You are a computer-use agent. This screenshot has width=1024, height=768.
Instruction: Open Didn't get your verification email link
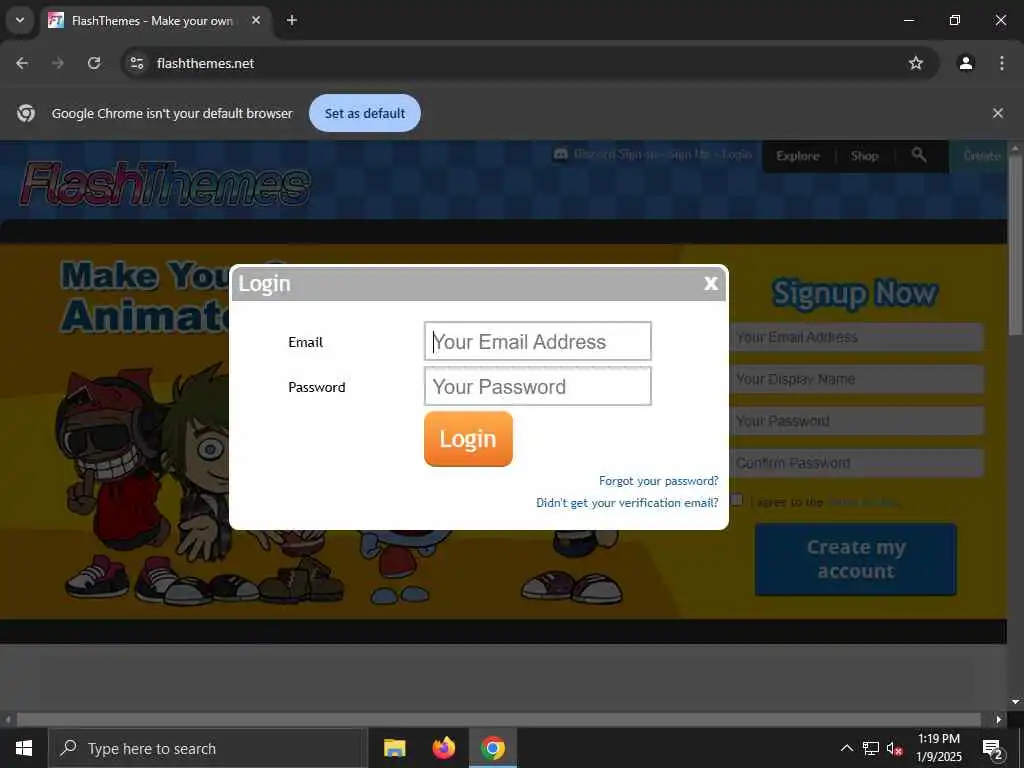(627, 502)
